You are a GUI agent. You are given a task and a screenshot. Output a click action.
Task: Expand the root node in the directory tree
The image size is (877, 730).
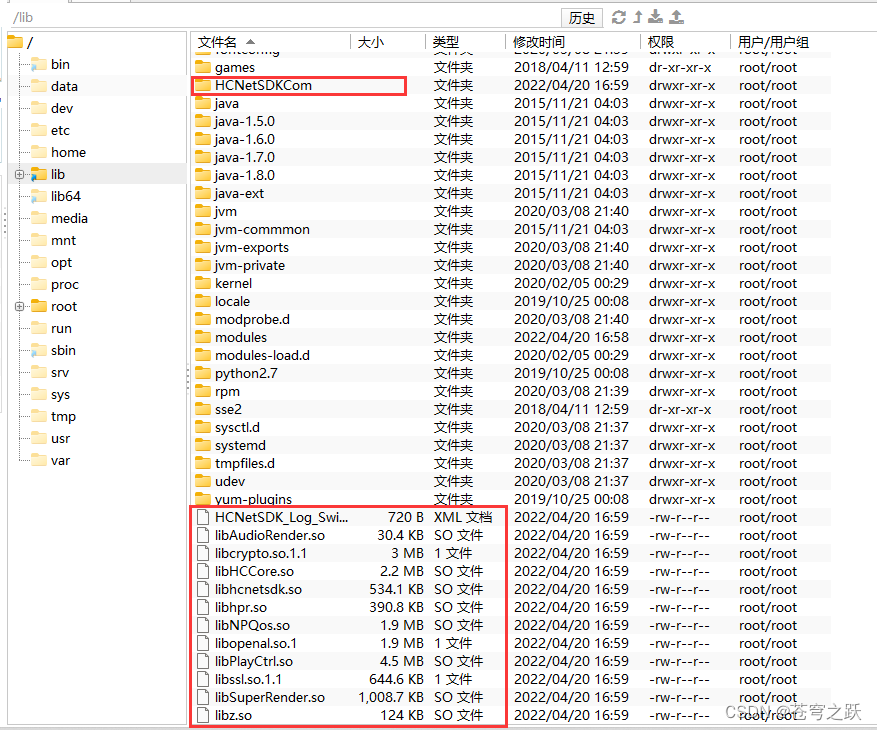pos(19,306)
